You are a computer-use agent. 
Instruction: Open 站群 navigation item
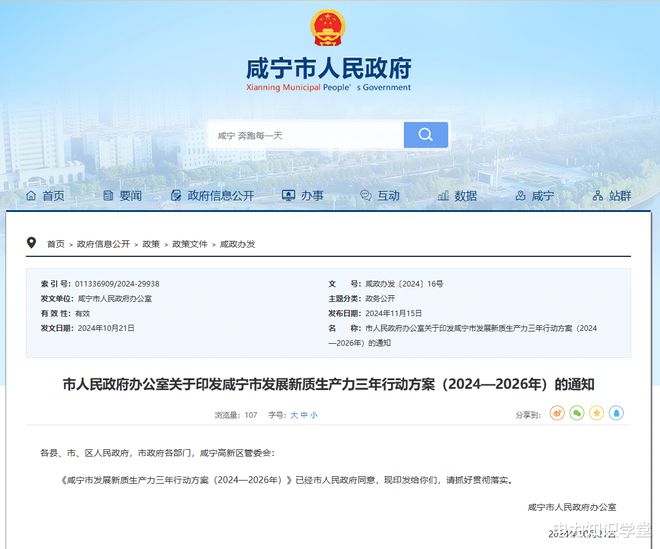620,196
